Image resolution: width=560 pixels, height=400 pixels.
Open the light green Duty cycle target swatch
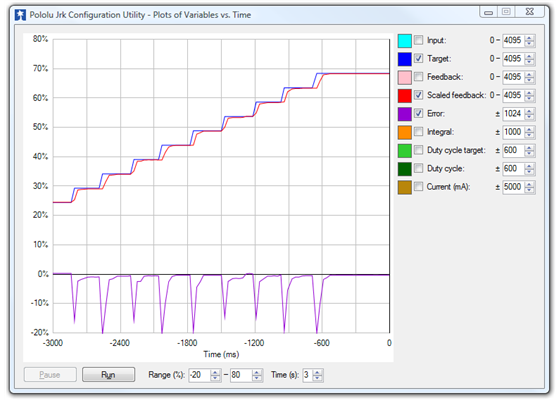tap(405, 150)
